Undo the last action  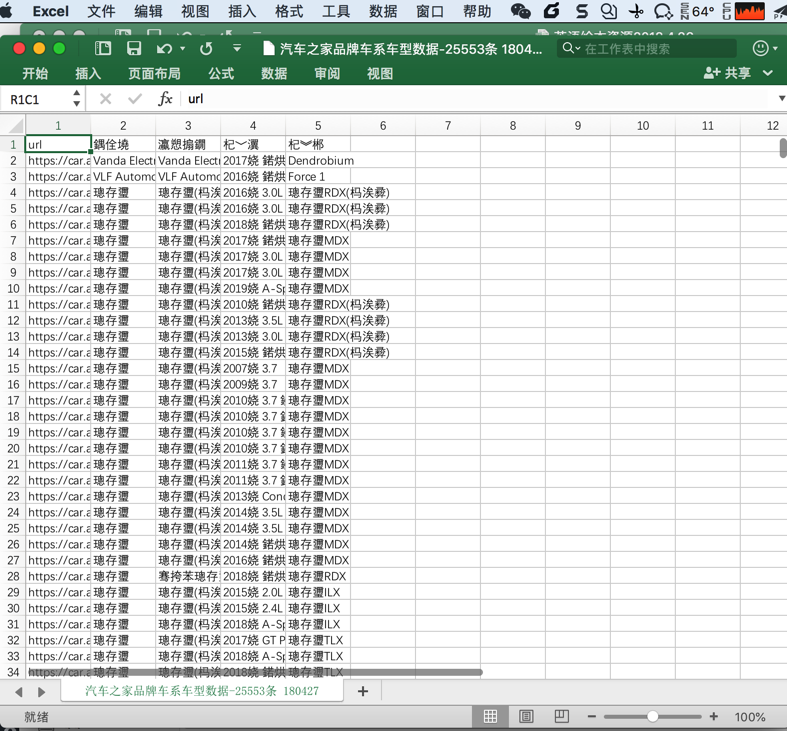164,49
